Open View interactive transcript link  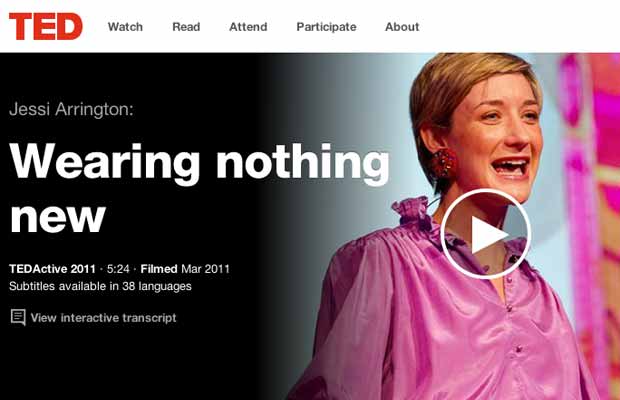tap(104, 318)
